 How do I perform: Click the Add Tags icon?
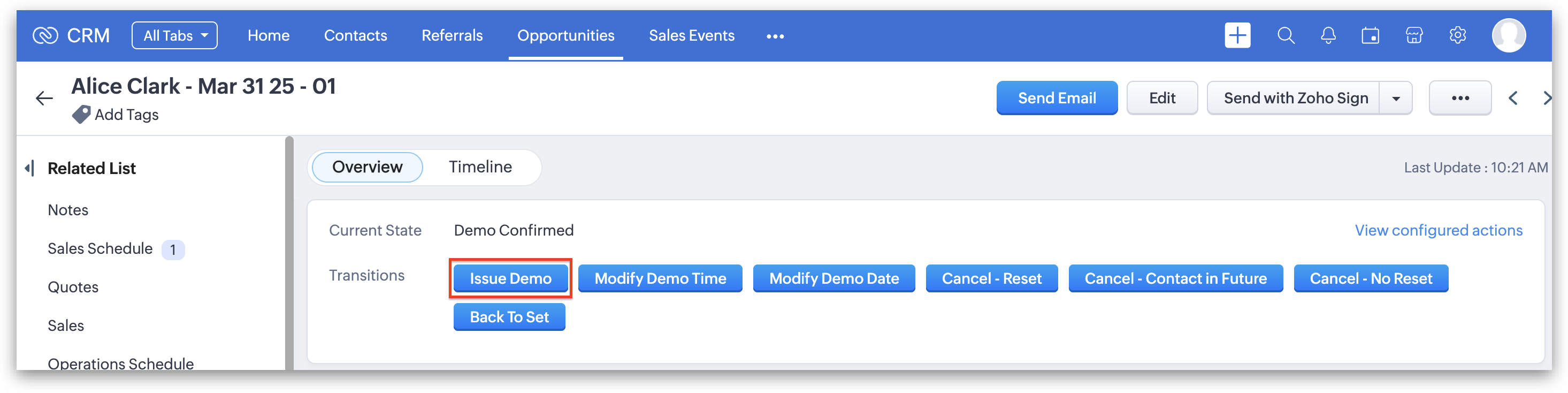81,115
